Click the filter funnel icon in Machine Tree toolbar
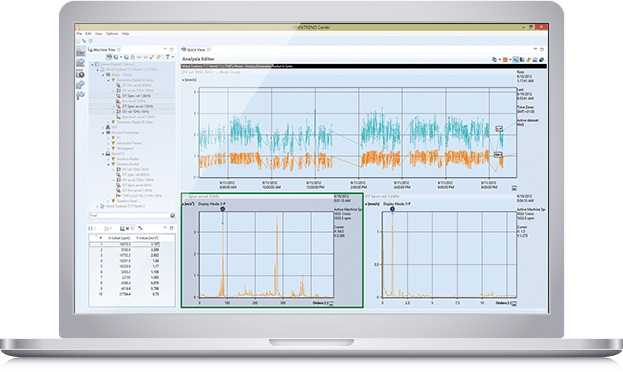The width and height of the screenshot is (623, 372). tap(168, 57)
